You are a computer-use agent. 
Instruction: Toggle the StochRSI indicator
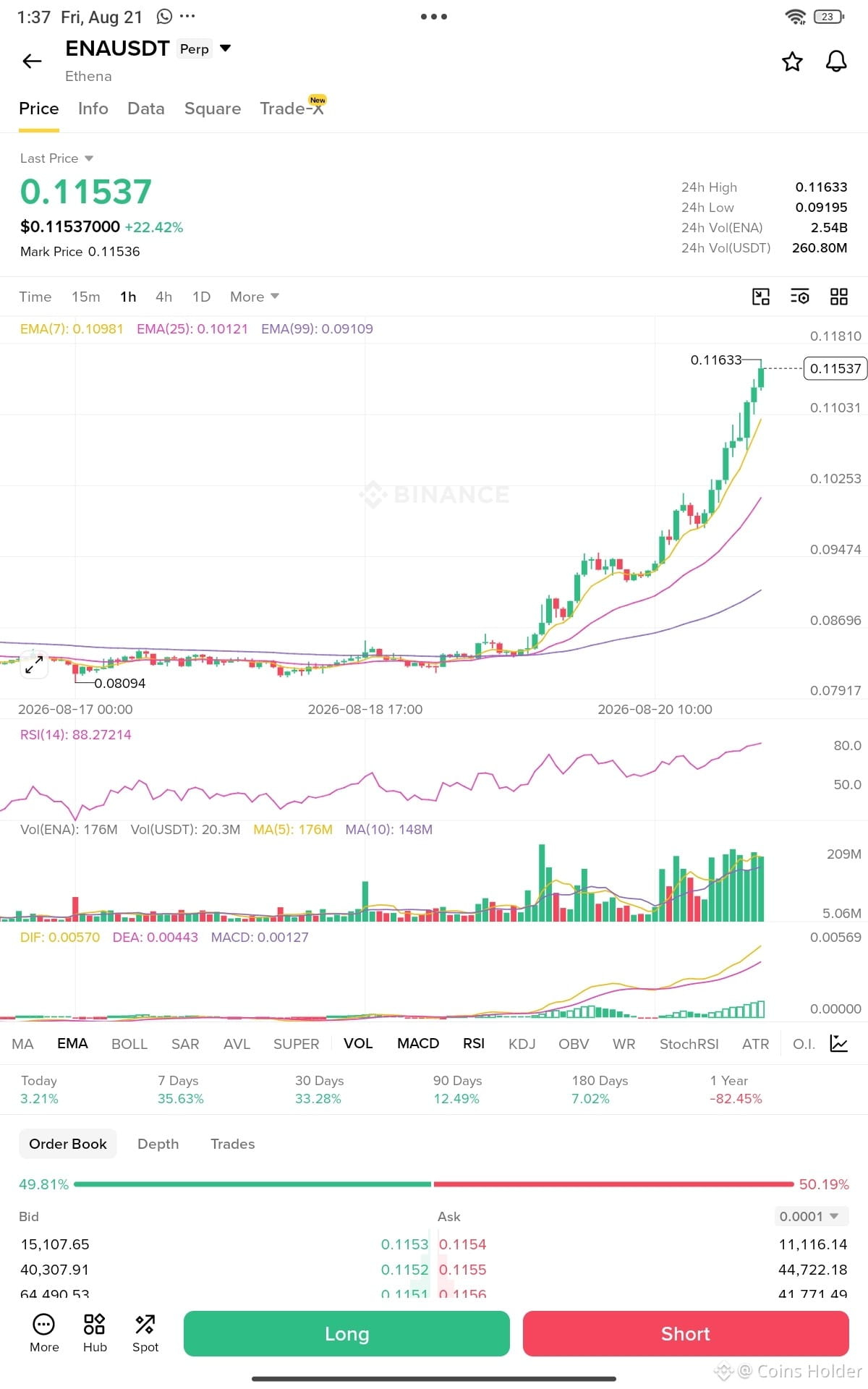coord(689,1044)
